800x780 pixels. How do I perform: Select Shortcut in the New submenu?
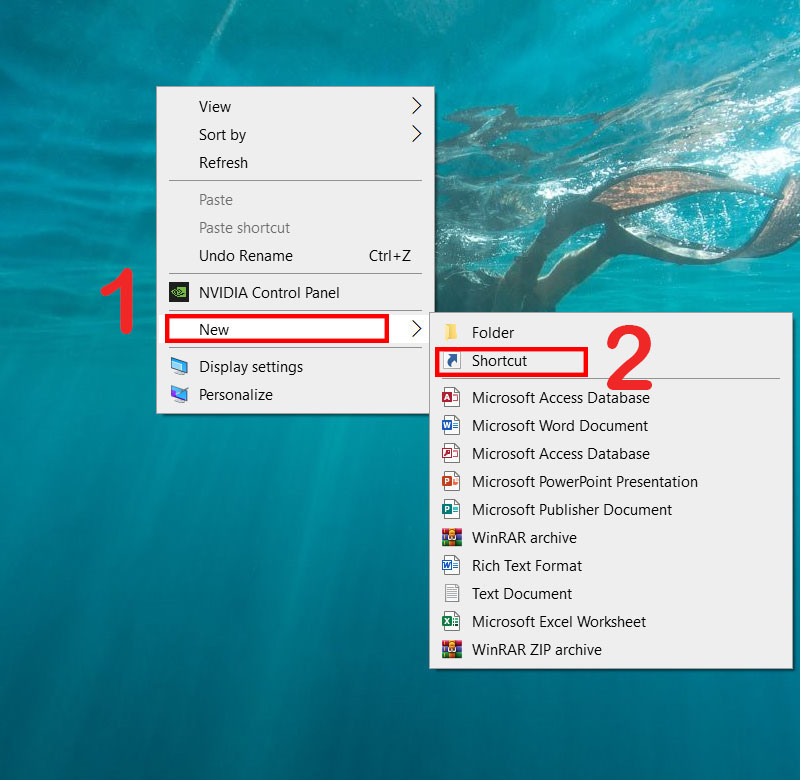click(x=610, y=361)
